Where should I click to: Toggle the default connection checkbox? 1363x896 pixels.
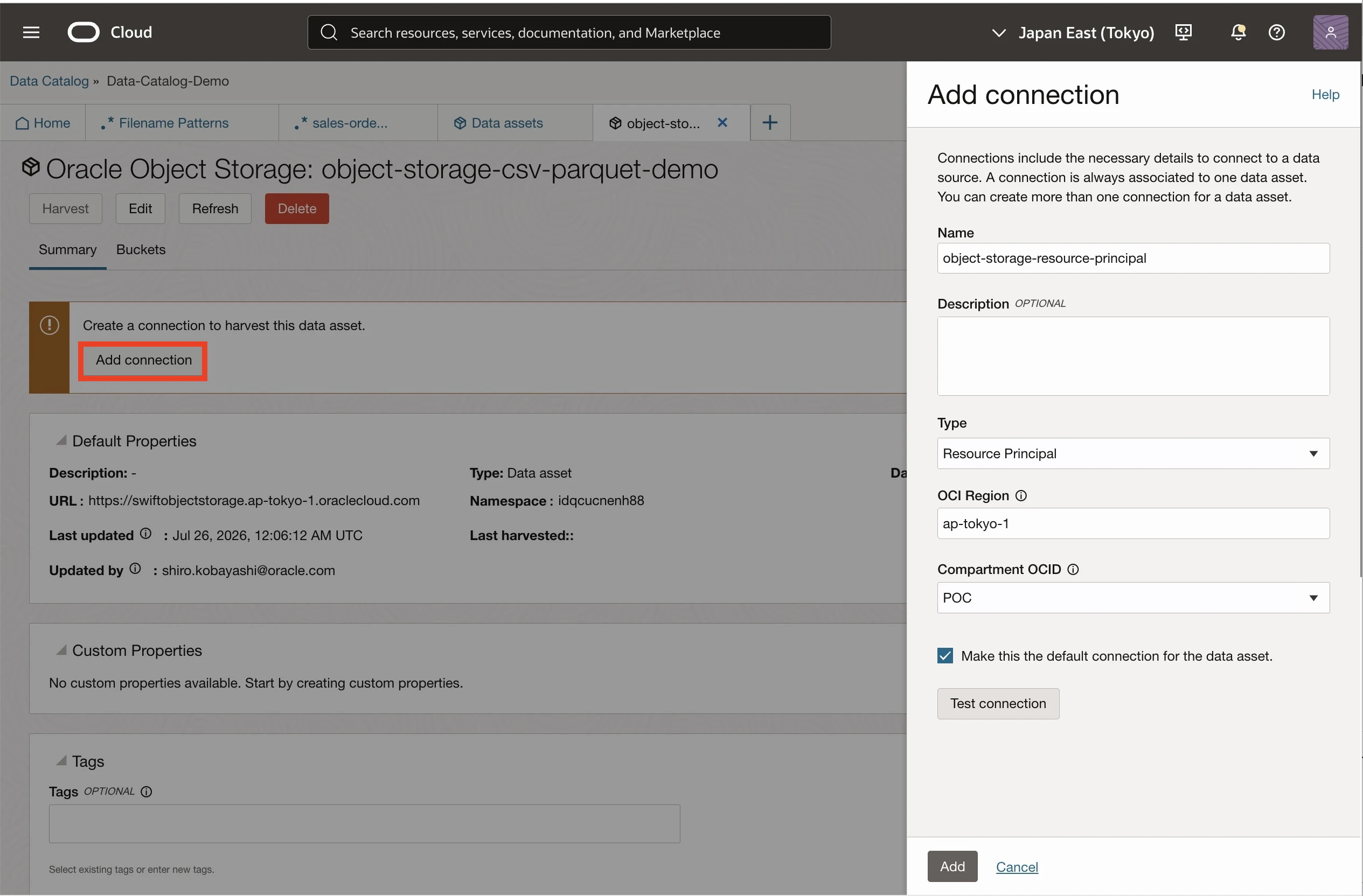tap(945, 656)
